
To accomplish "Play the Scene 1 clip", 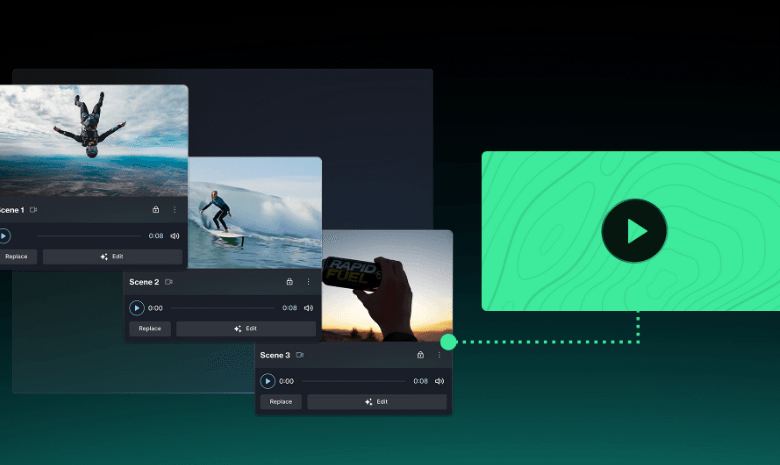I will 4,236.
